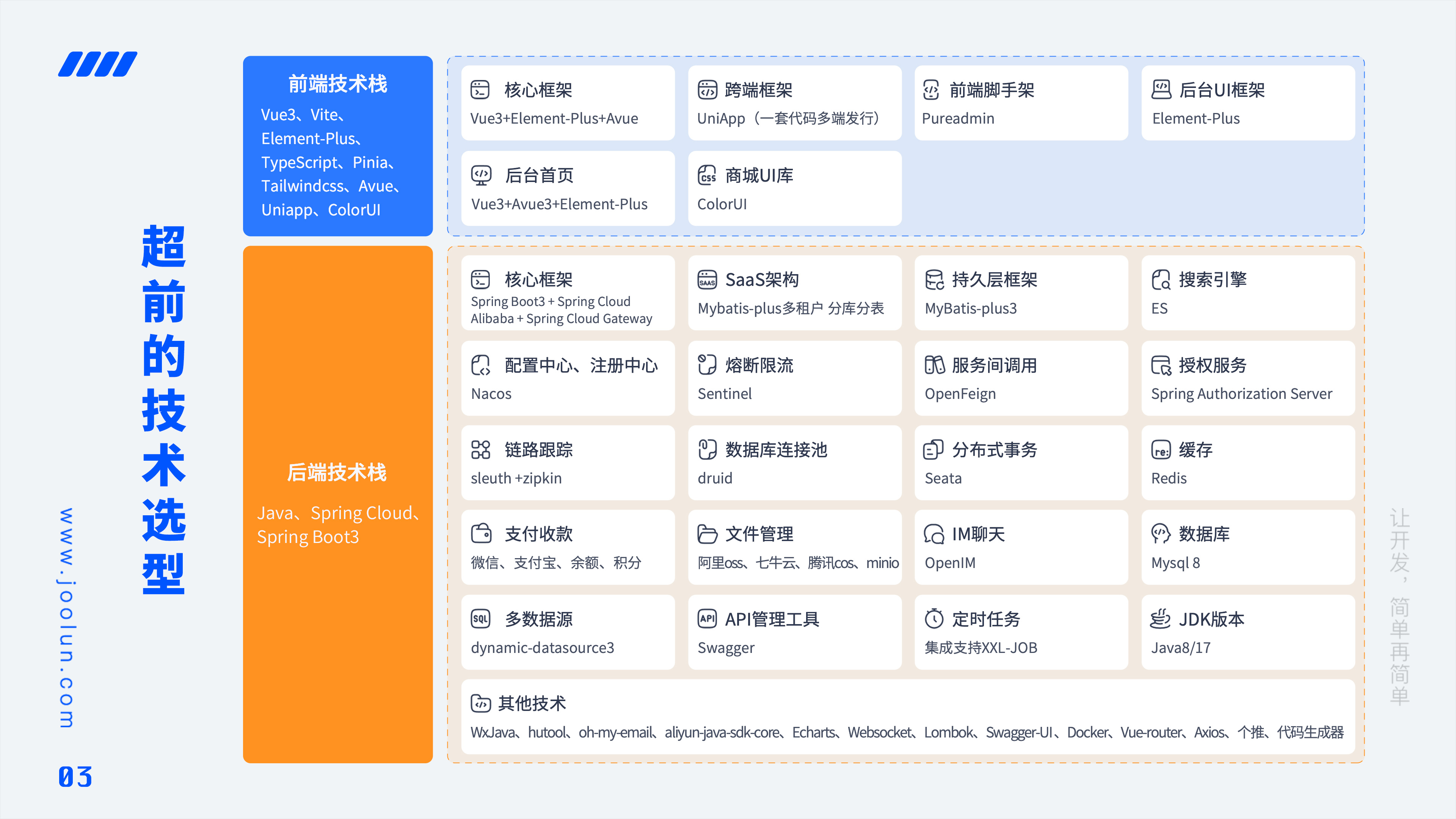
Task: Click the 持久层框架 database icon
Action: [x=934, y=279]
